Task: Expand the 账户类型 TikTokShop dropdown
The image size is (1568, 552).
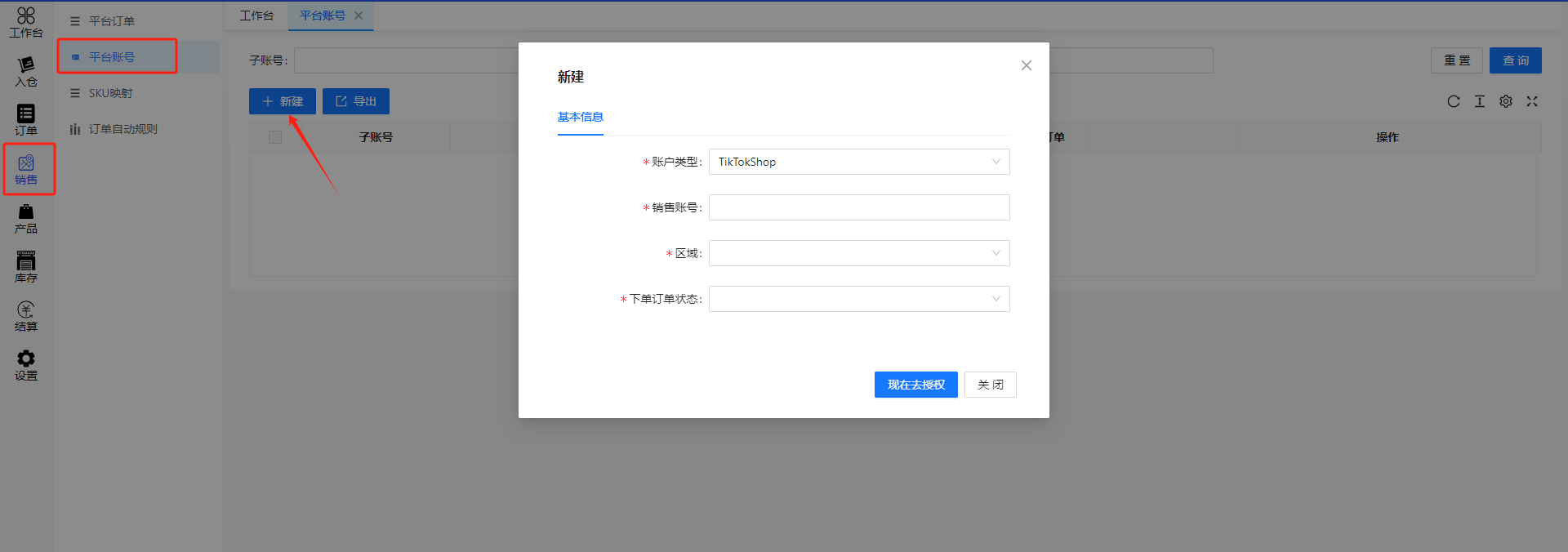Action: coord(858,162)
